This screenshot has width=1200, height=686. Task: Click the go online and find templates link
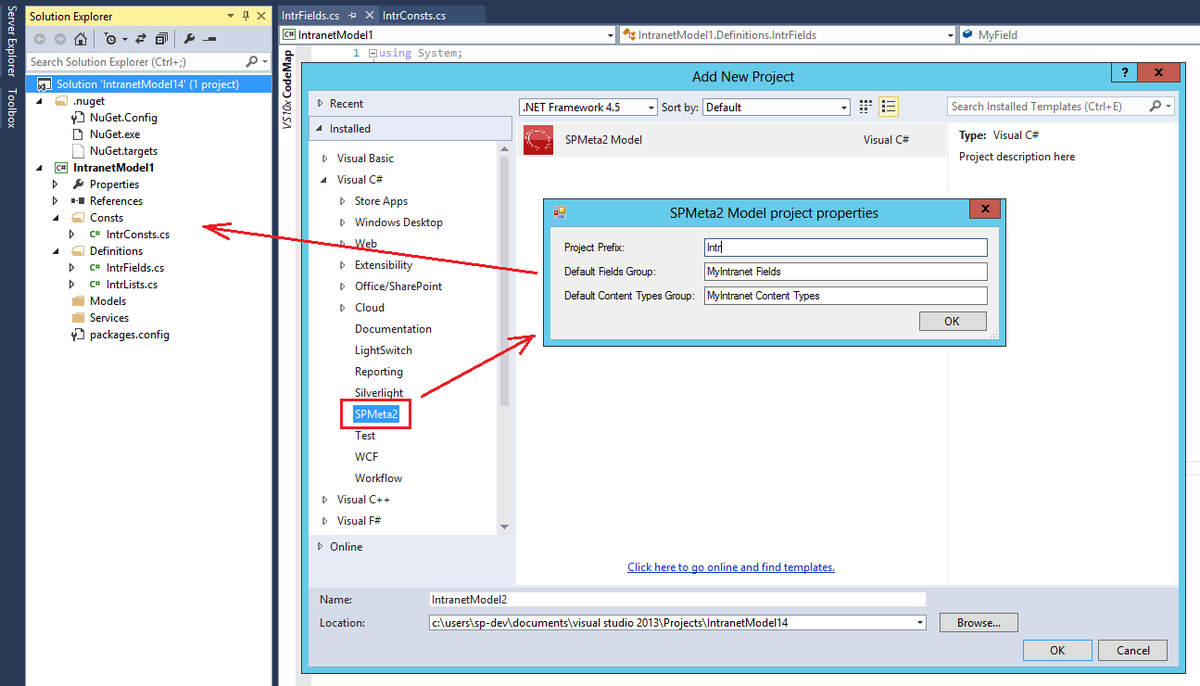731,566
